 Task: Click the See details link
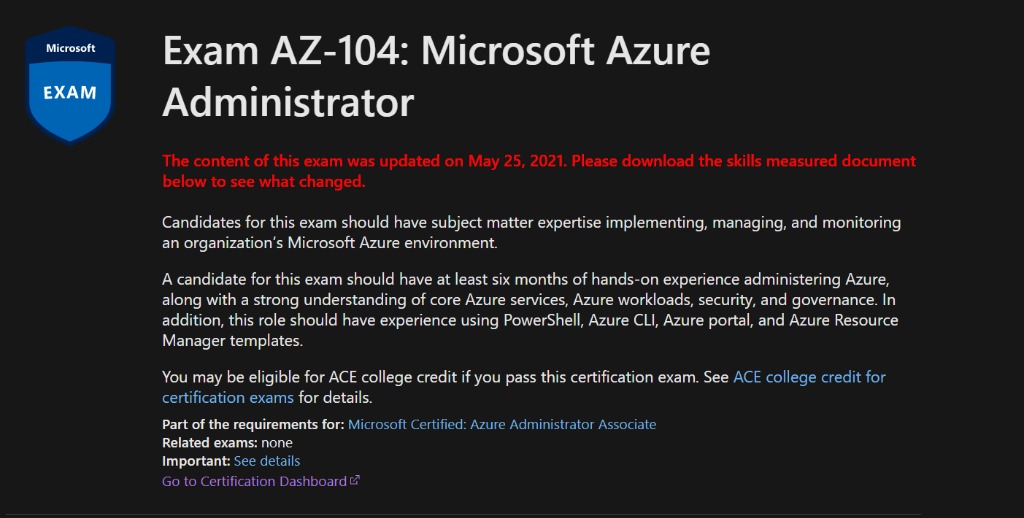[267, 461]
